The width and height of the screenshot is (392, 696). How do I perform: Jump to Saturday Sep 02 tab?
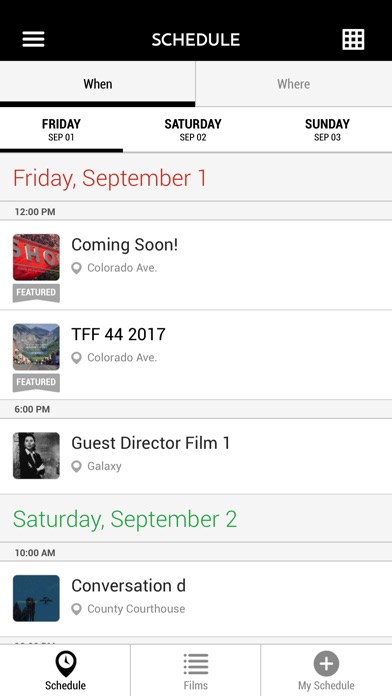(x=193, y=130)
